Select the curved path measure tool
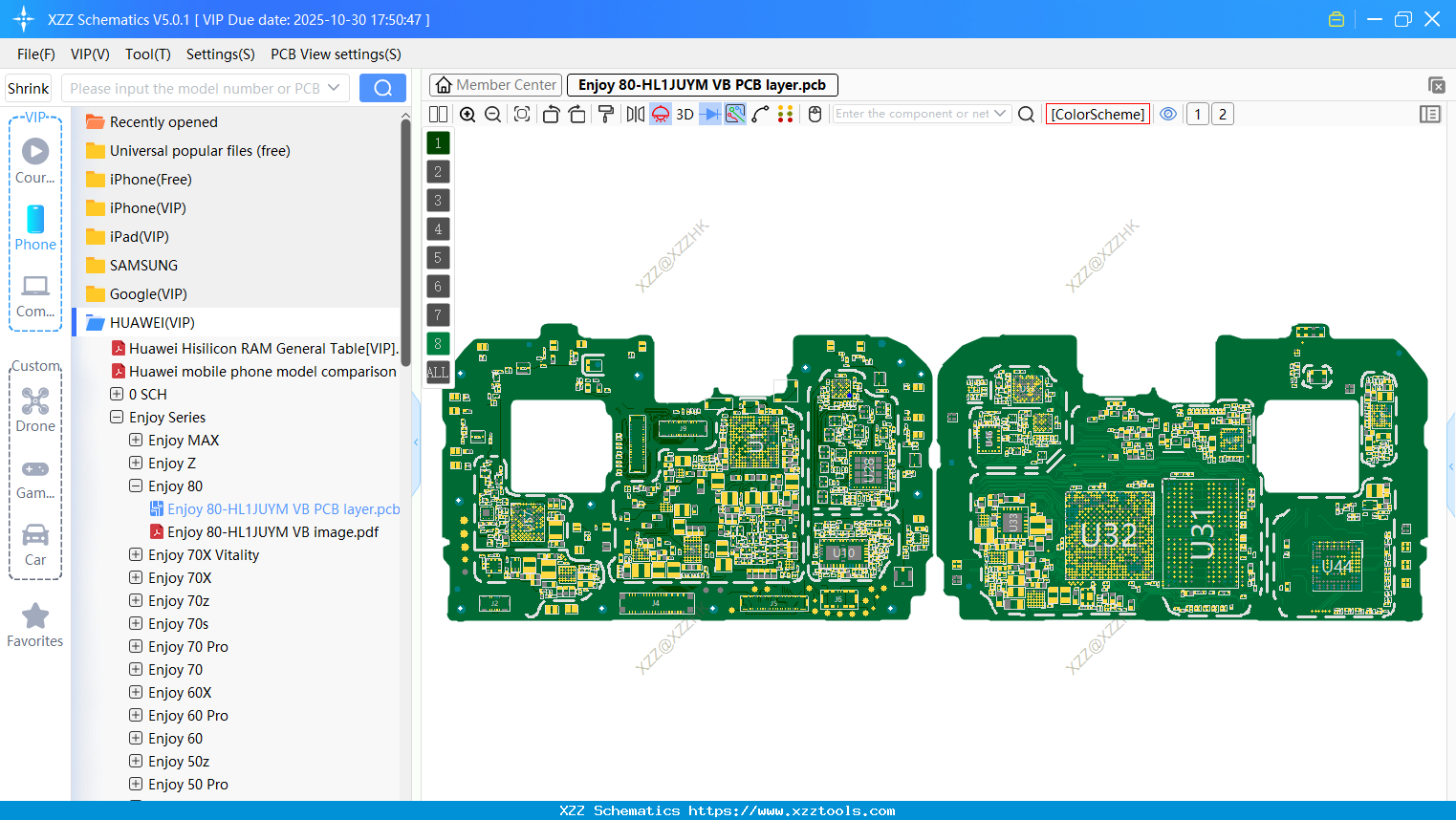1456x820 pixels. [761, 114]
